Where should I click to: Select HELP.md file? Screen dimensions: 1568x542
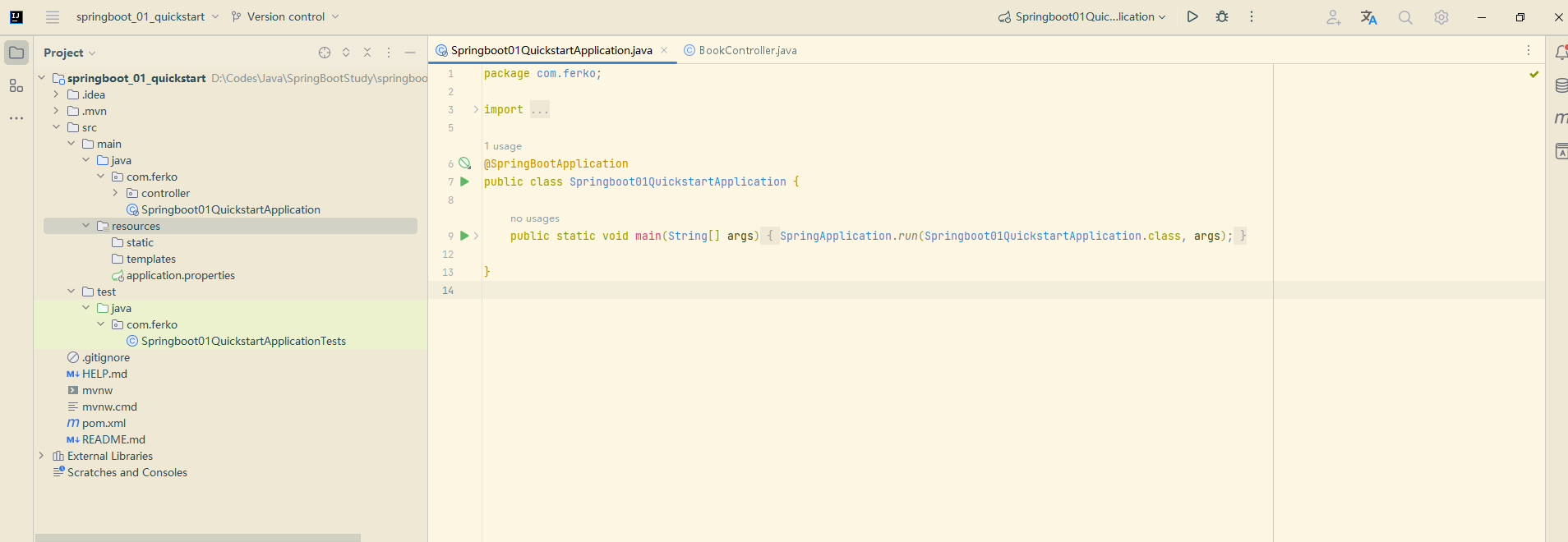104,374
